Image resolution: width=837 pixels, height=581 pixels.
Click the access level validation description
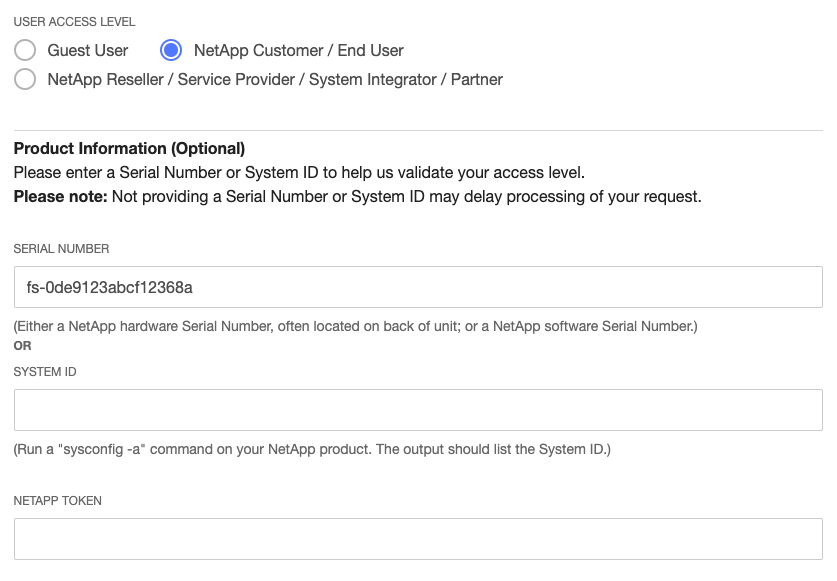[x=300, y=171]
